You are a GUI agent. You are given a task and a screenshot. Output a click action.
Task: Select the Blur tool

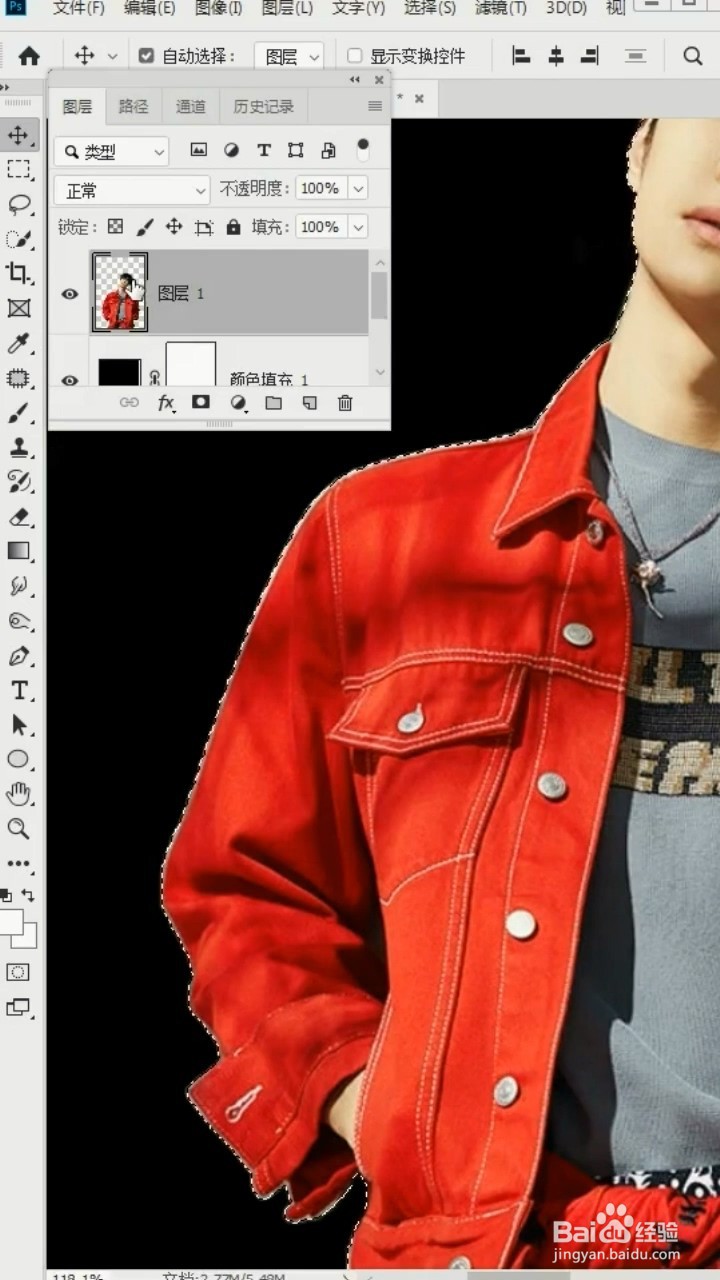pos(19,586)
